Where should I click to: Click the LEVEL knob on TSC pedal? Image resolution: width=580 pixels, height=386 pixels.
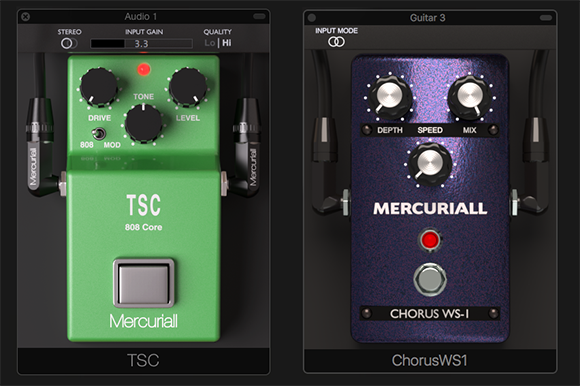coord(188,87)
